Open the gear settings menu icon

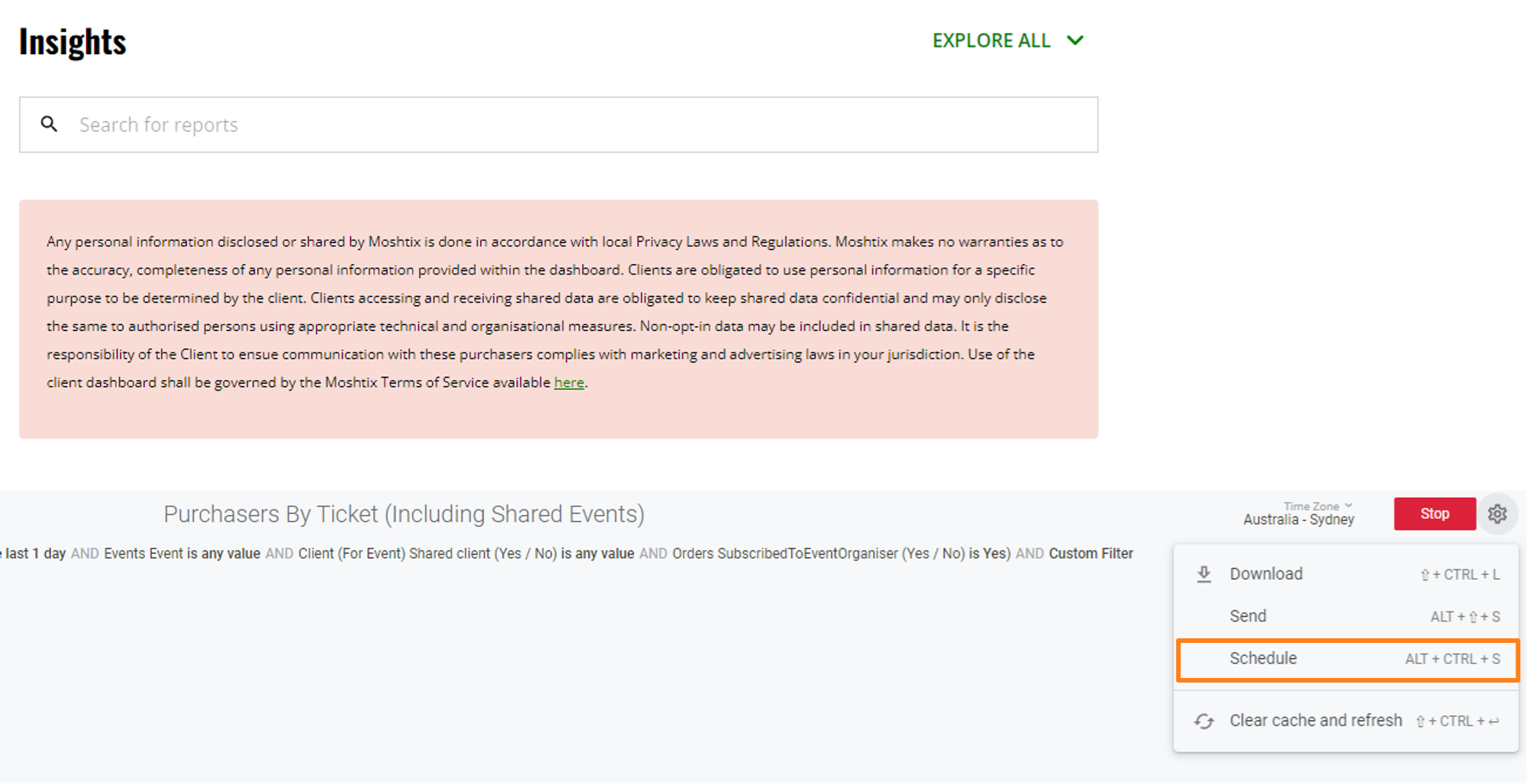(x=1497, y=514)
